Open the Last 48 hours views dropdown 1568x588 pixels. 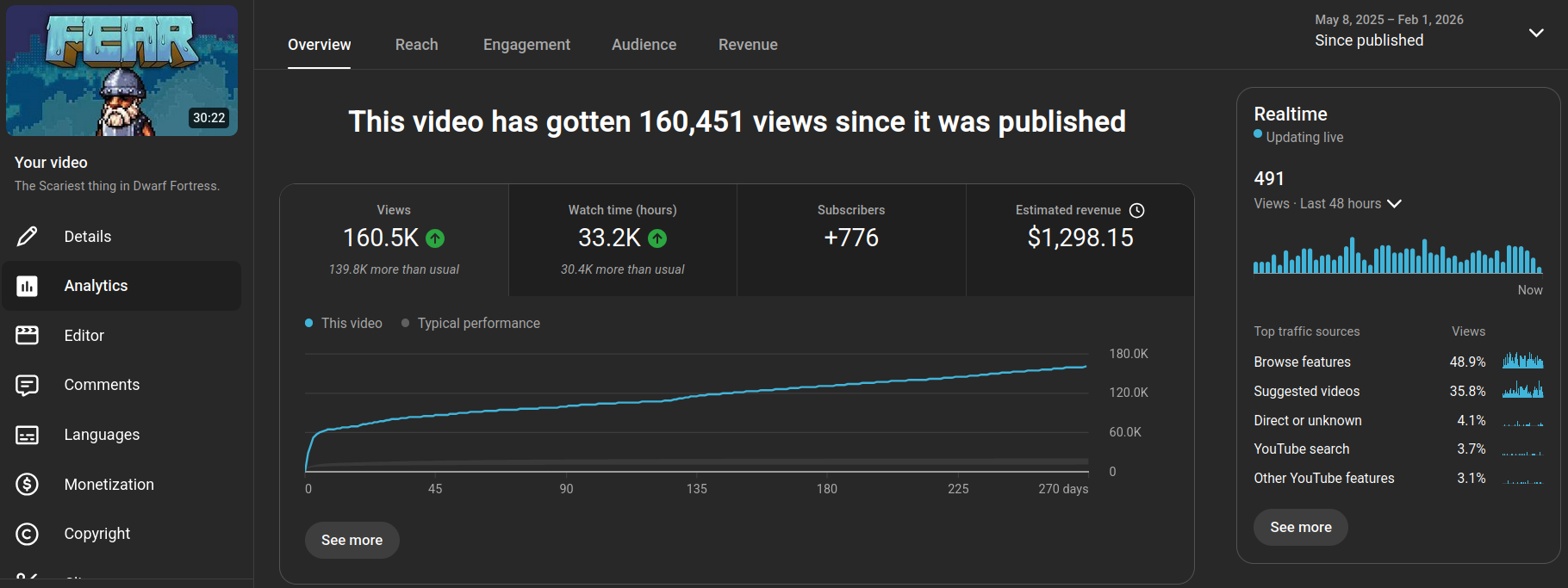1394,204
